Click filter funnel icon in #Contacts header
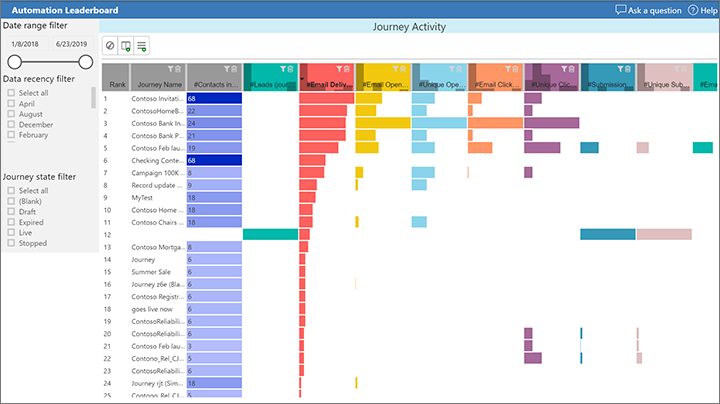This screenshot has height=404, width=720. [227, 69]
